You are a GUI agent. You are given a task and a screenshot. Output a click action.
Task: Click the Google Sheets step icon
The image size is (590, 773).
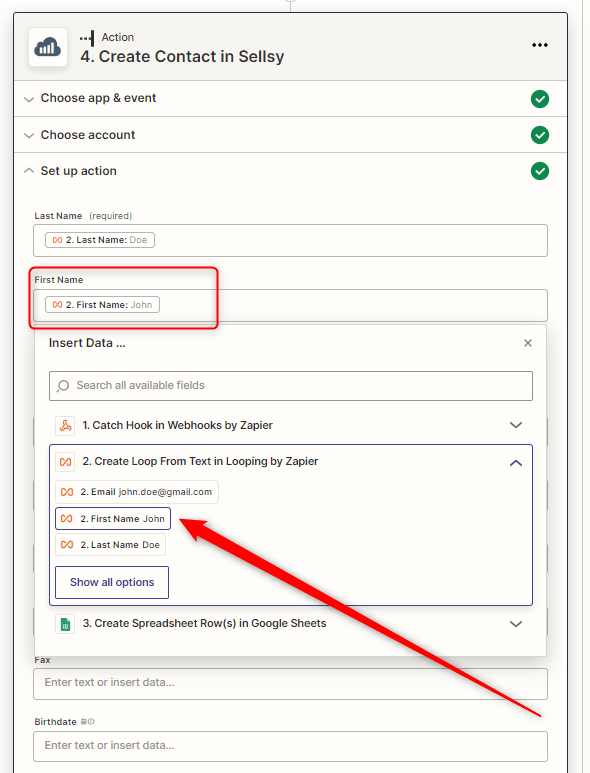[x=65, y=624]
